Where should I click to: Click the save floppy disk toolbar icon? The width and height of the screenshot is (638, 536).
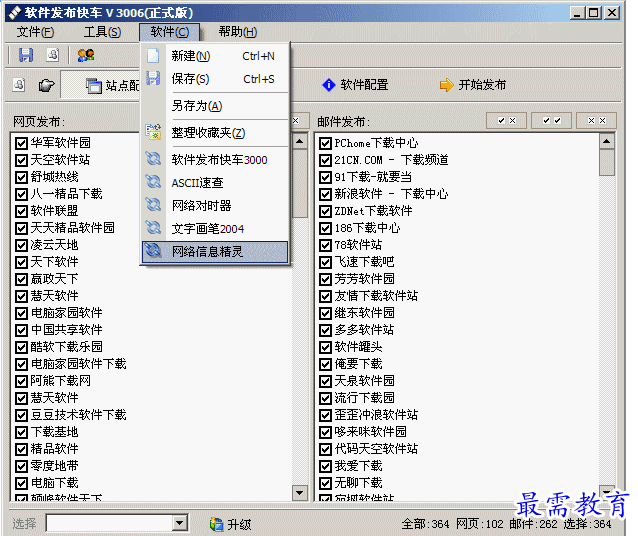point(26,55)
